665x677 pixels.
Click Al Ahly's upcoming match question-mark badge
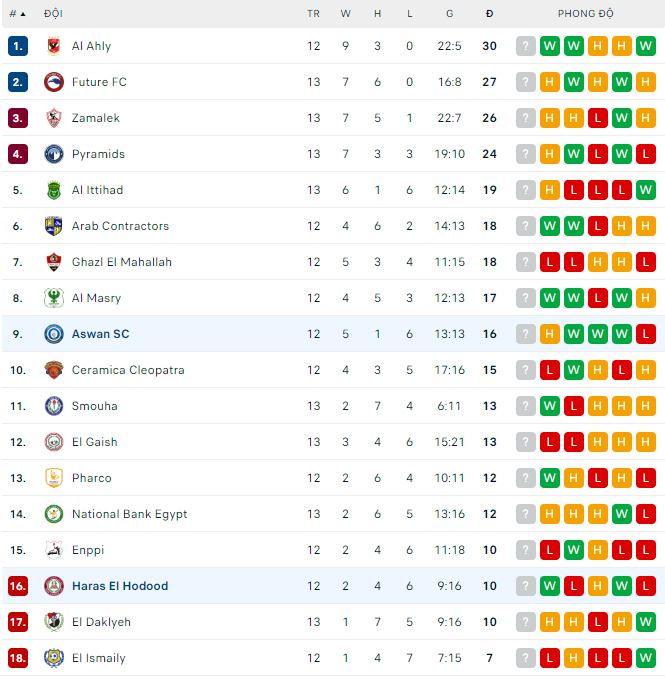pos(526,46)
